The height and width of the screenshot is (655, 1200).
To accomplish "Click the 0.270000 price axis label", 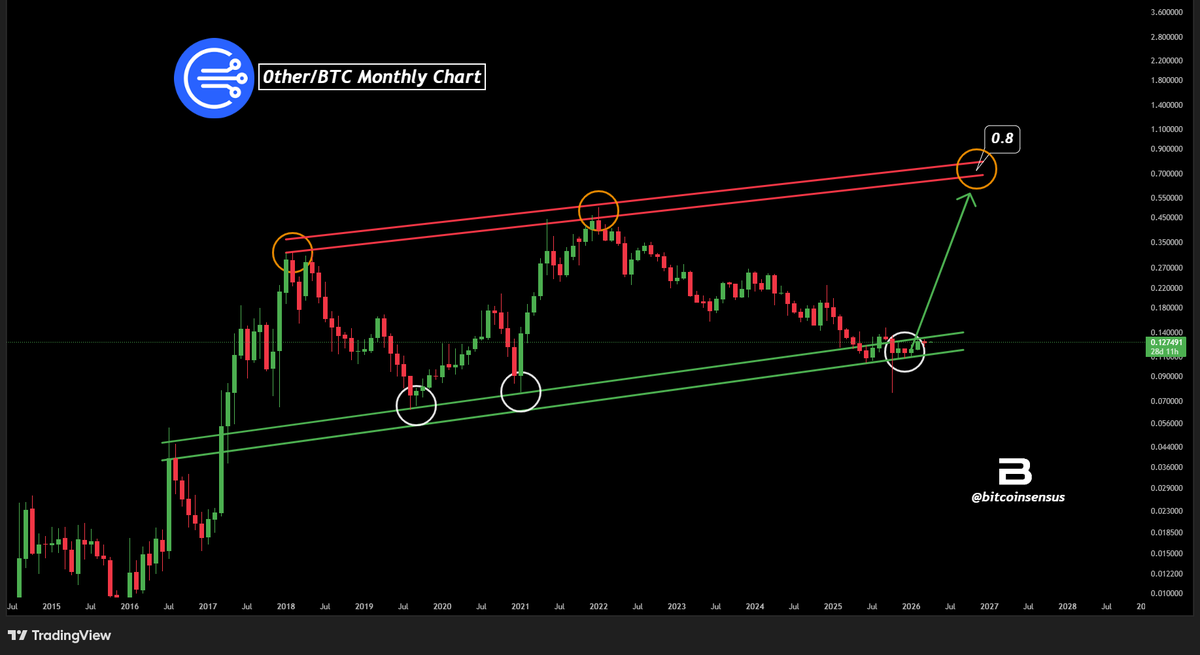I will 1169,268.
